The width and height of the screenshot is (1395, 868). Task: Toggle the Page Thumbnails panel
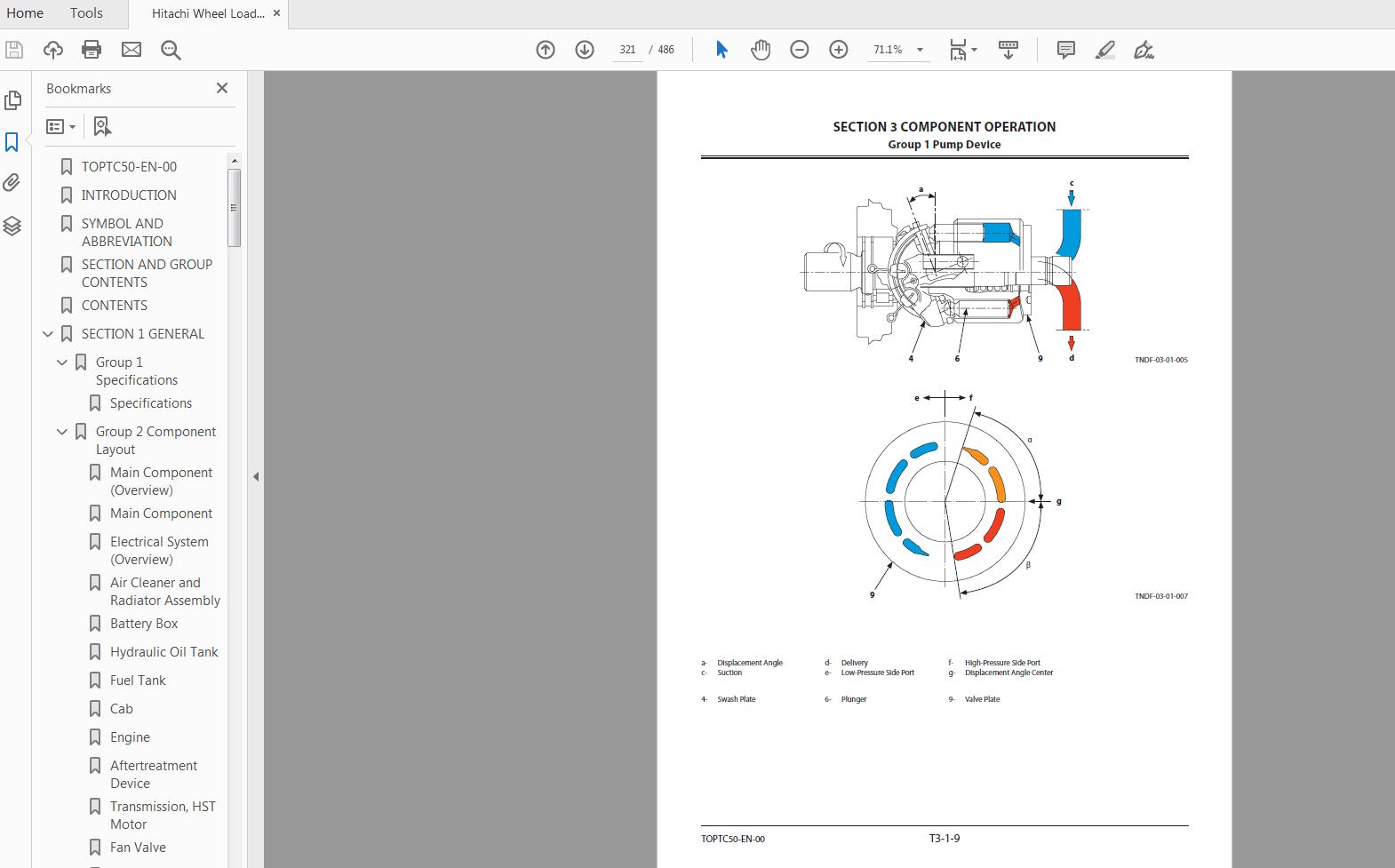(12, 100)
